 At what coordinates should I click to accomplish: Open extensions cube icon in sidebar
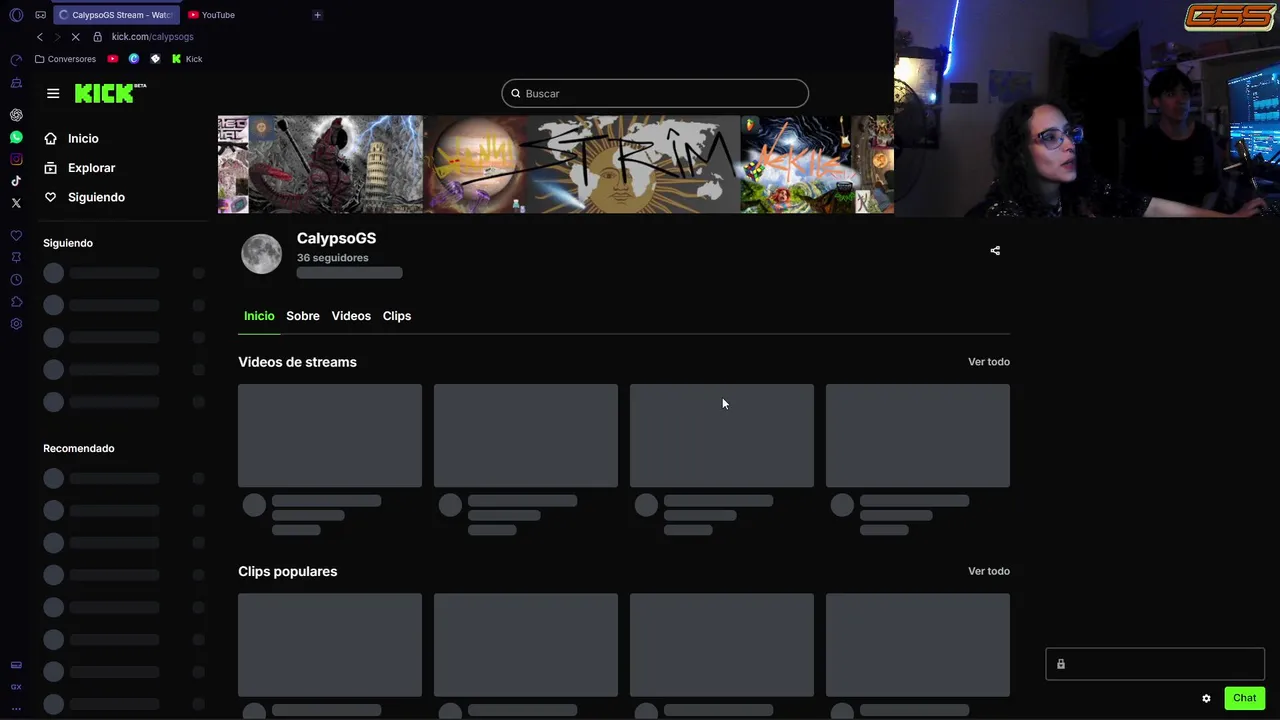16,302
